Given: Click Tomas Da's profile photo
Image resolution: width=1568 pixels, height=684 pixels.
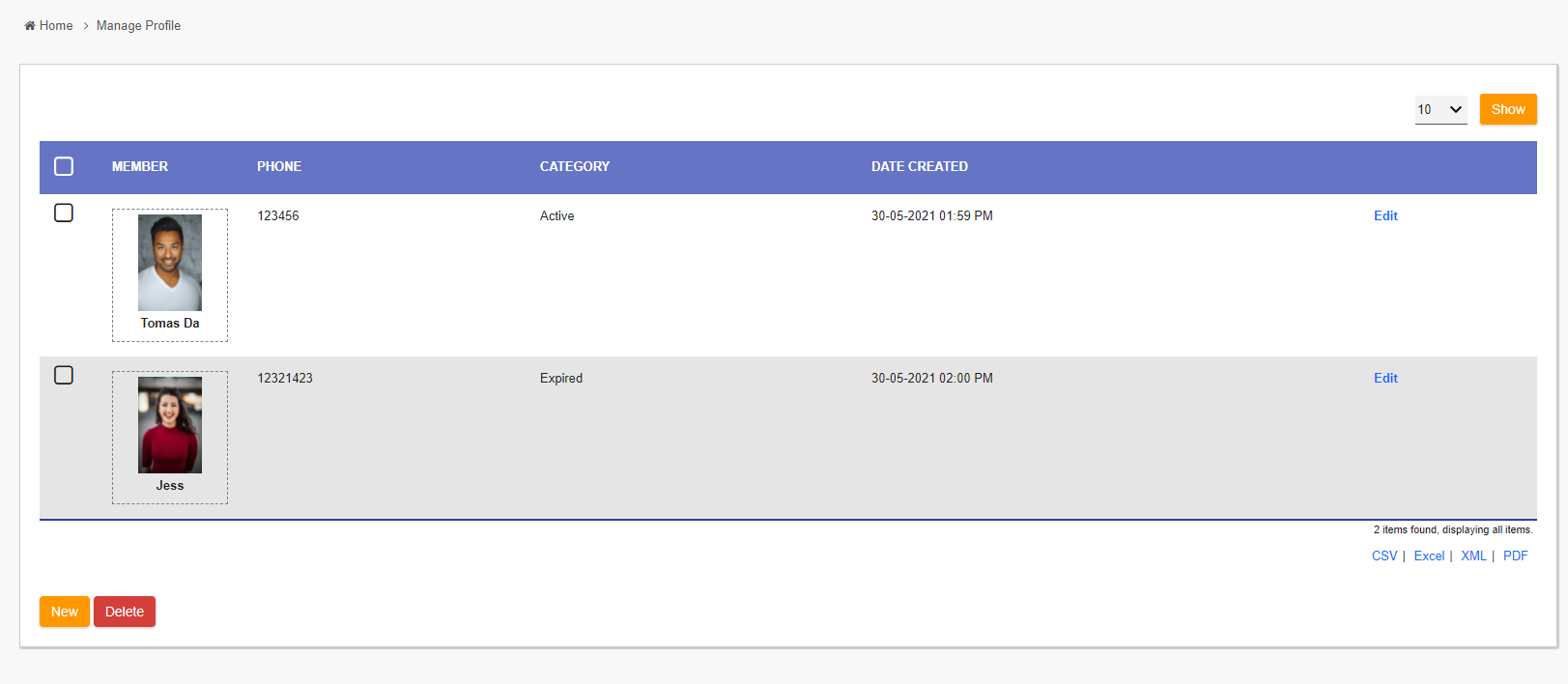Looking at the screenshot, I should click(170, 262).
